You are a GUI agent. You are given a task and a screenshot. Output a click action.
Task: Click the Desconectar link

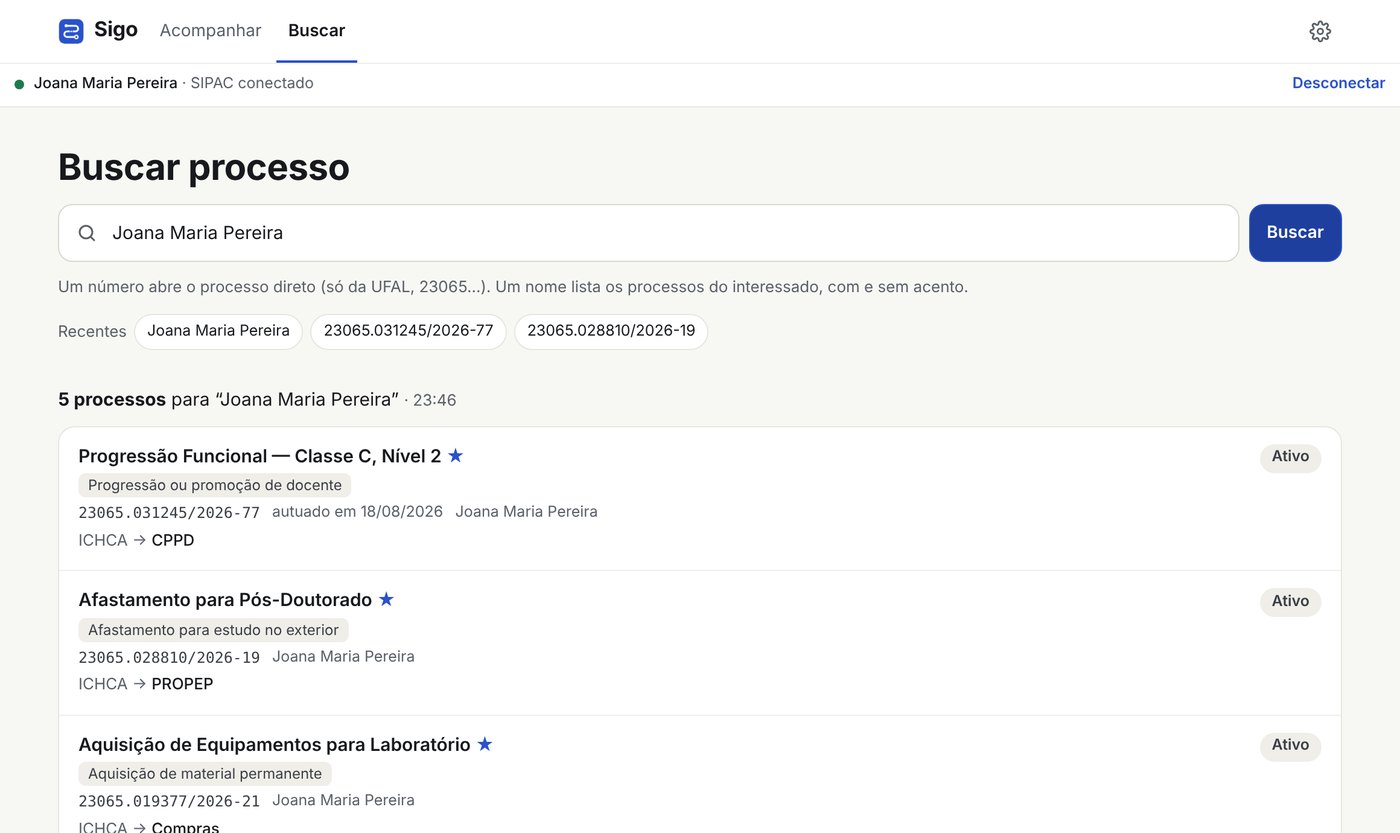pos(1339,83)
